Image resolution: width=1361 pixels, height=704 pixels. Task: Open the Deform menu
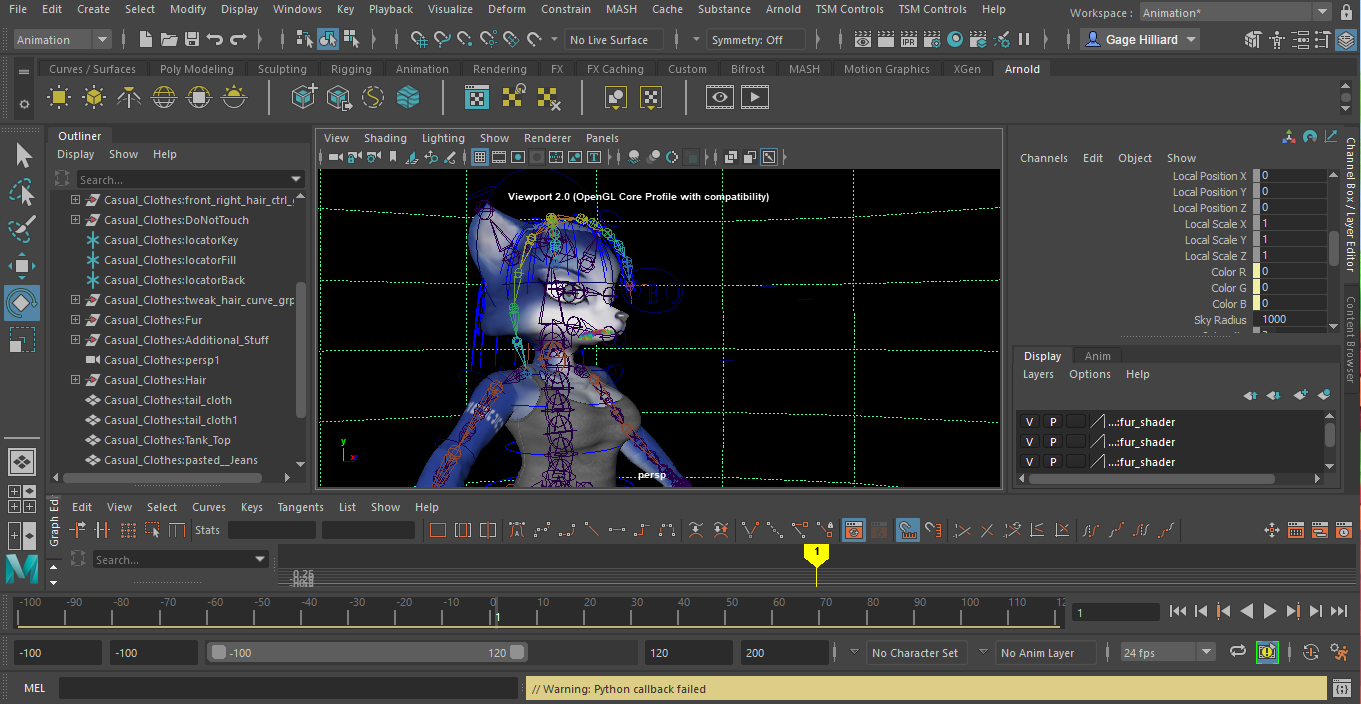[x=507, y=9]
